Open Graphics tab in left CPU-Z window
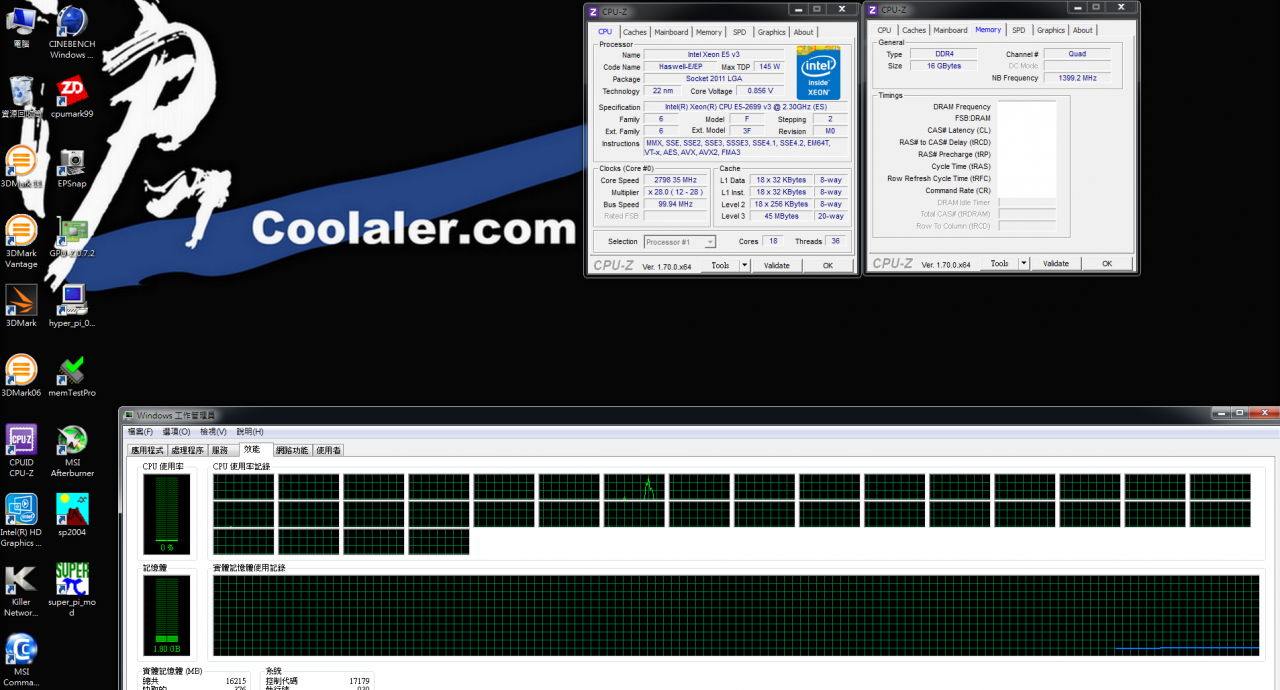This screenshot has height=690, width=1280. click(x=771, y=32)
